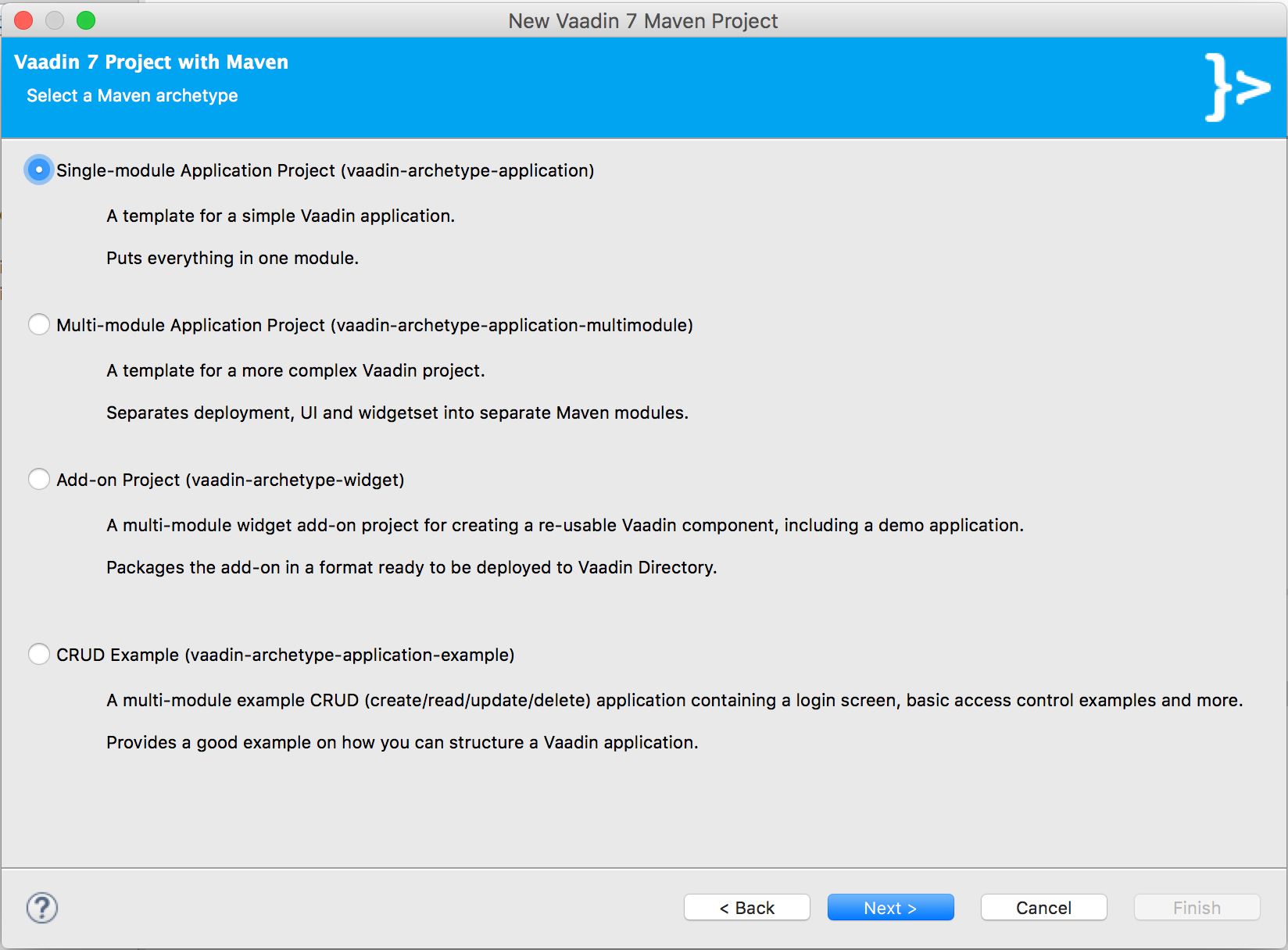Click the Vaadin logo icon in banner

1237,87
